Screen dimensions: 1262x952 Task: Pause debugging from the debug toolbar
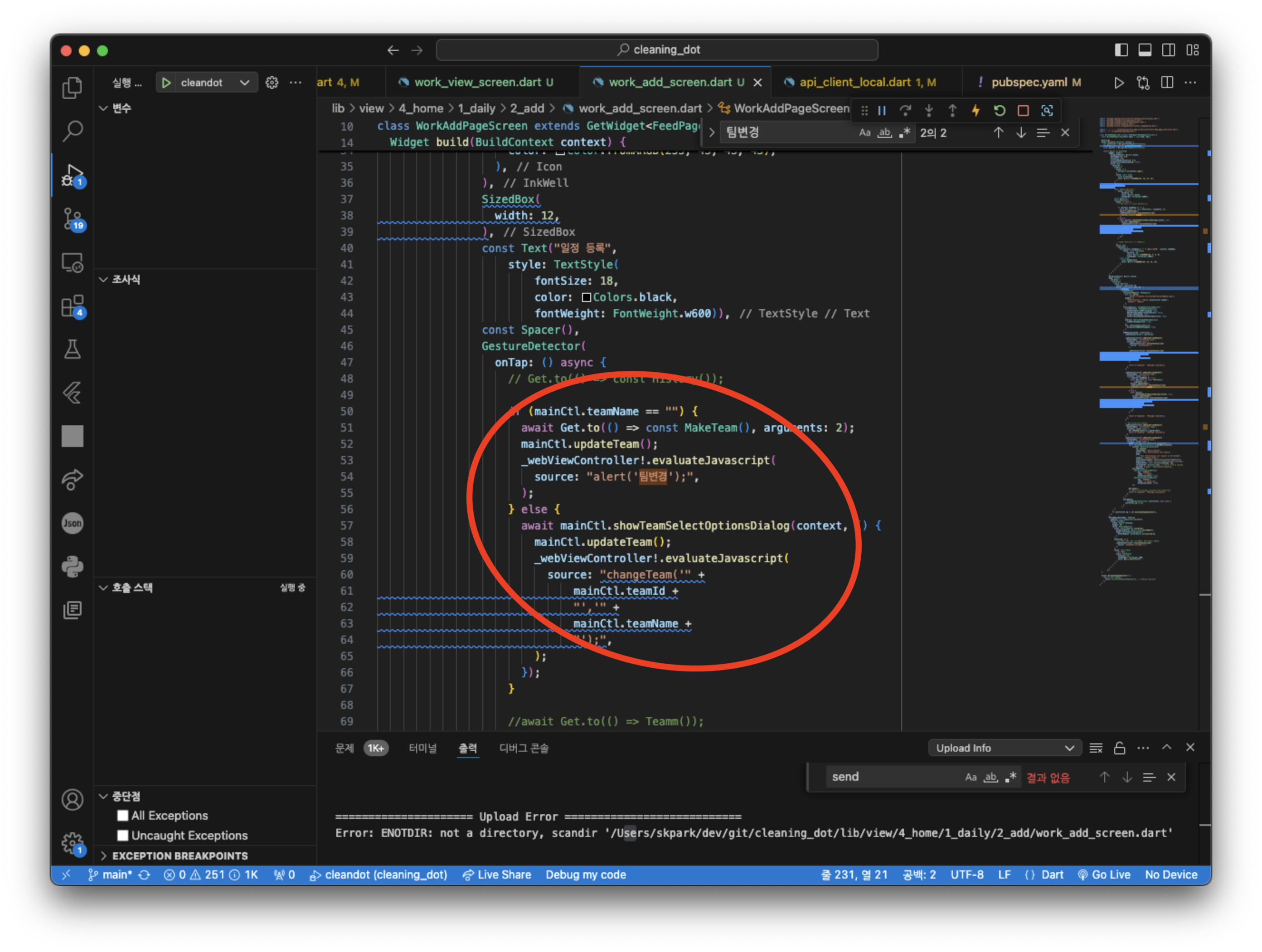[x=882, y=111]
